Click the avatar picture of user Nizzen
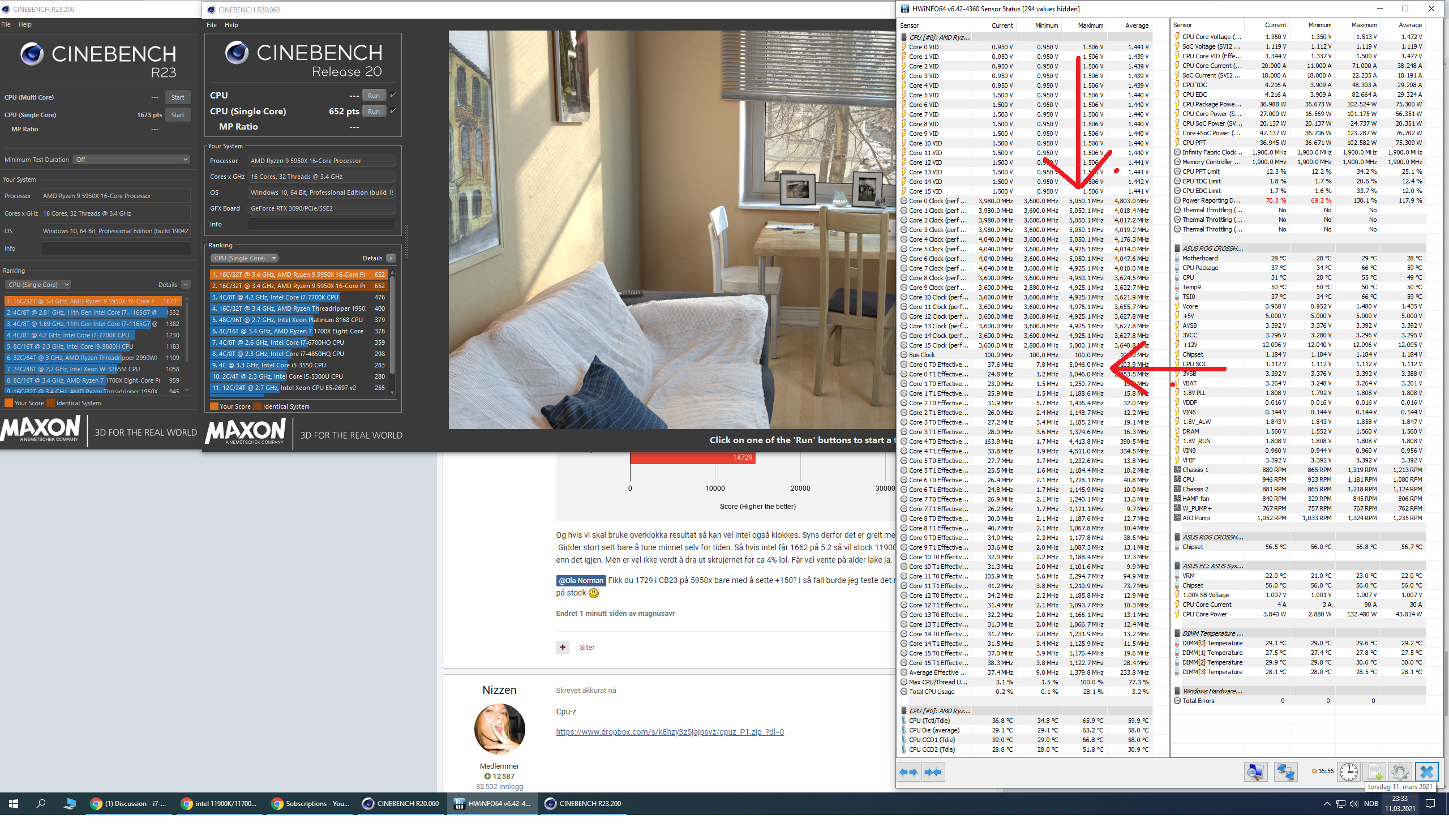Image resolution: width=1449 pixels, height=840 pixels. click(x=499, y=729)
